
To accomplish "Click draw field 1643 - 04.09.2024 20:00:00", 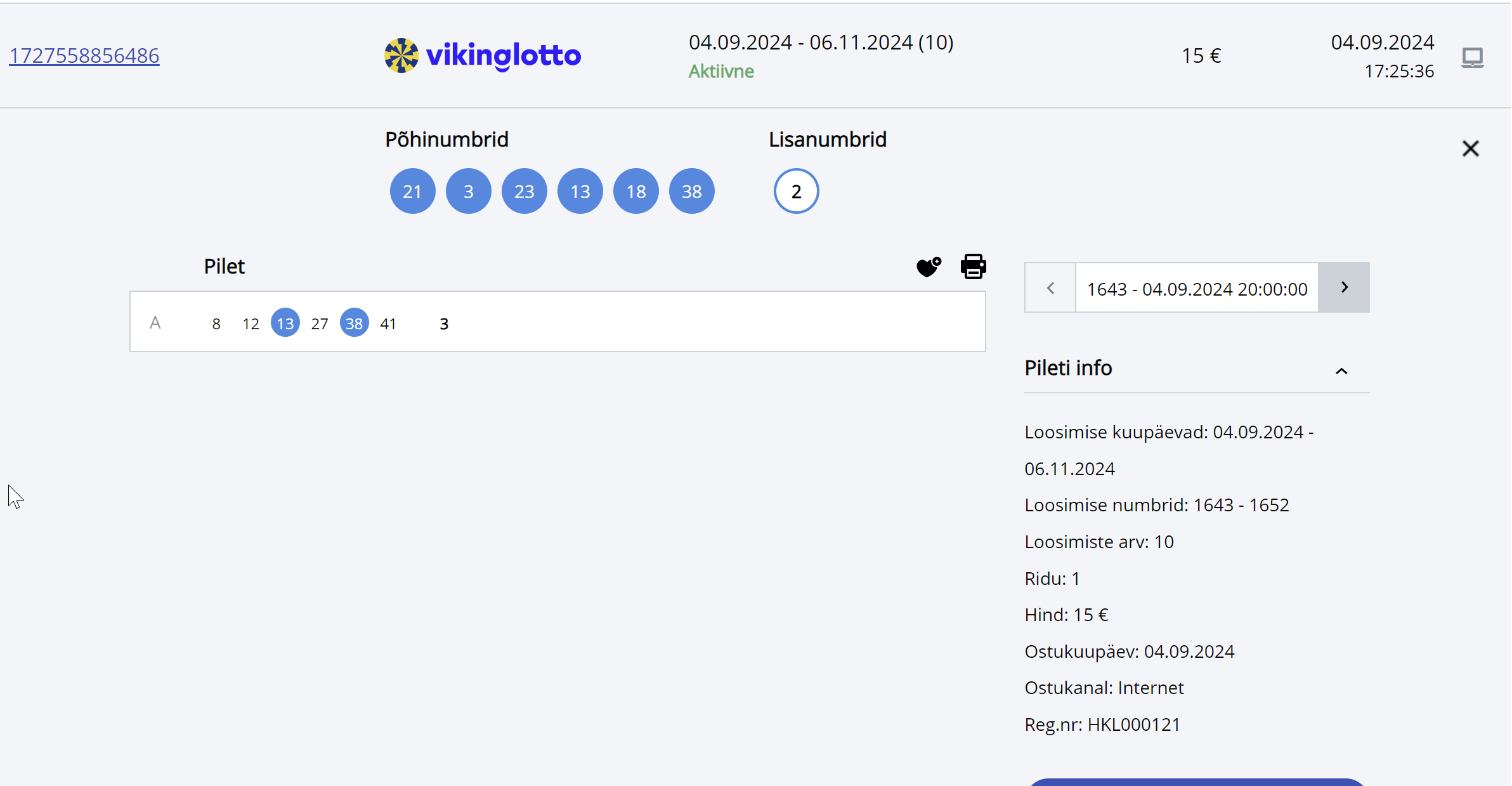I will tap(1197, 289).
